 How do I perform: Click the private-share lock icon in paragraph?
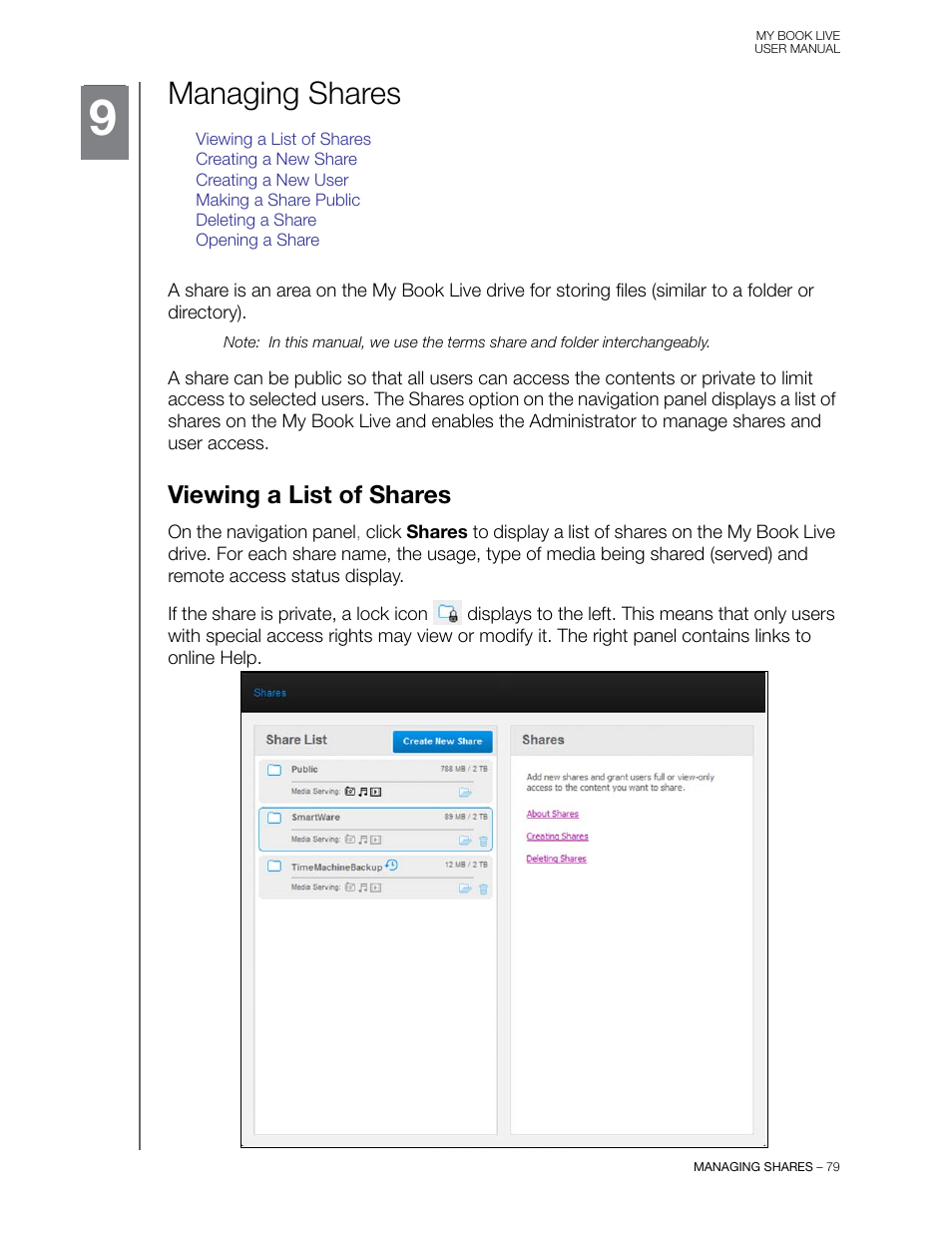pos(448,613)
